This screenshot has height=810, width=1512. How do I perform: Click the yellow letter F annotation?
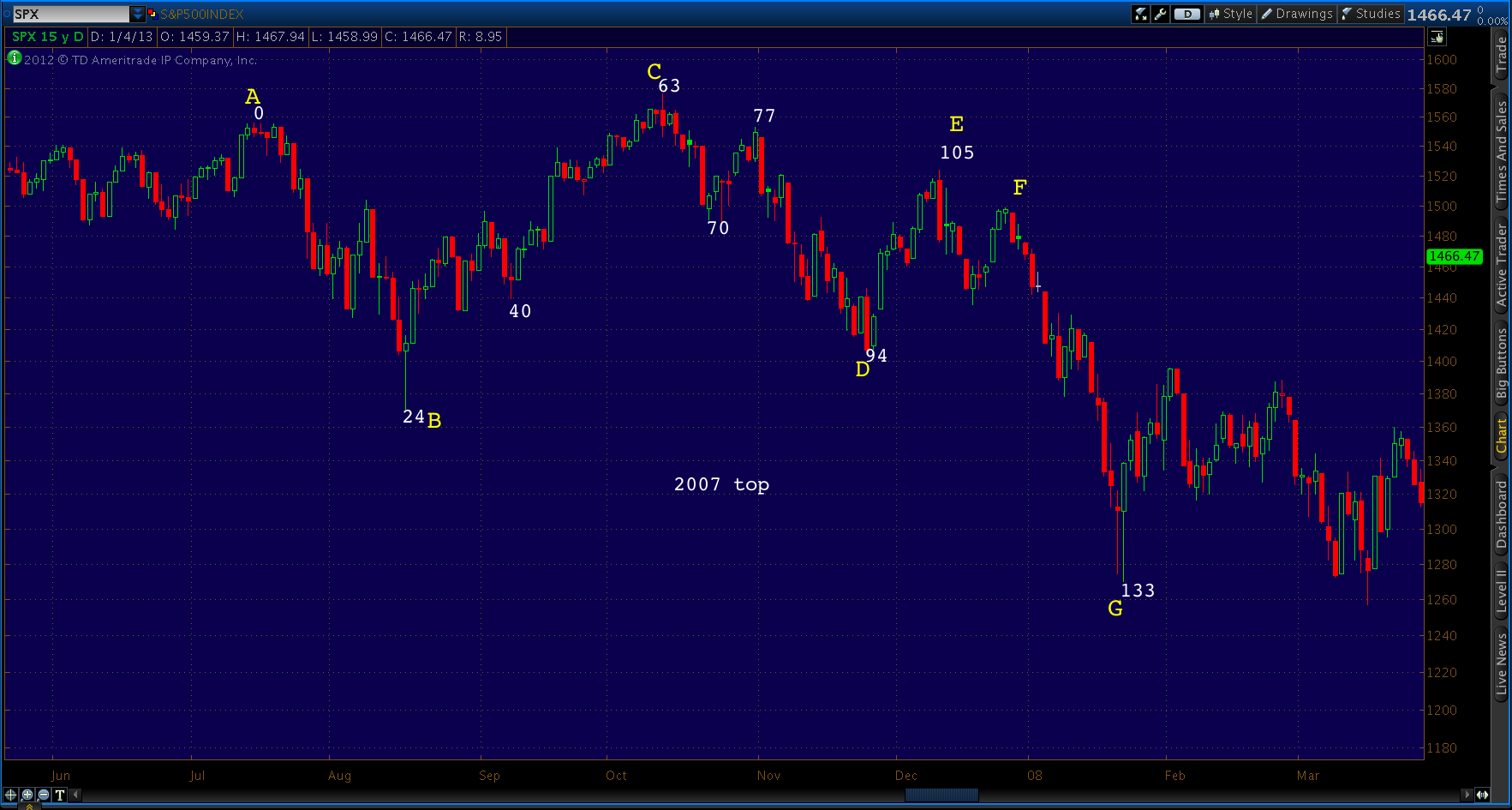[x=1019, y=188]
